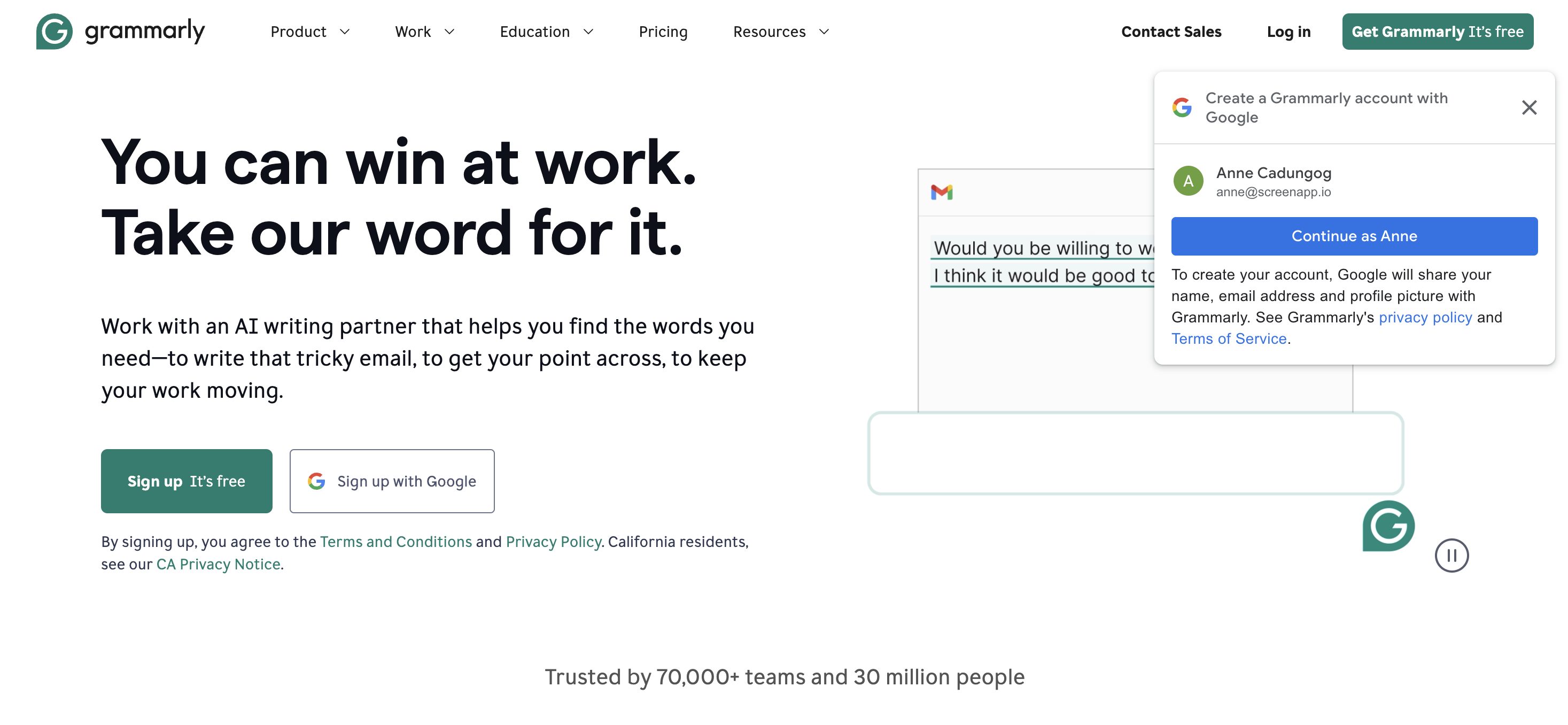The height and width of the screenshot is (725, 1568).
Task: Click Contact Sales in the header
Action: pos(1170,32)
